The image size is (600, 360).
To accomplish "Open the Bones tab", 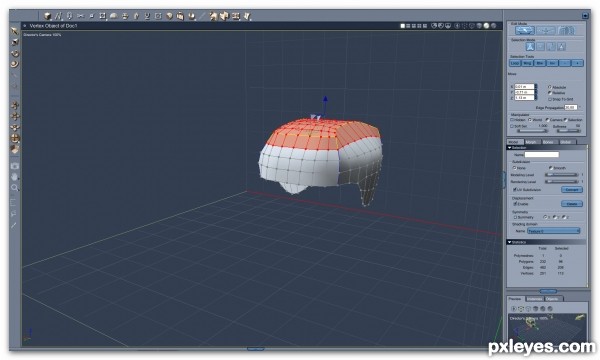I will [x=549, y=142].
